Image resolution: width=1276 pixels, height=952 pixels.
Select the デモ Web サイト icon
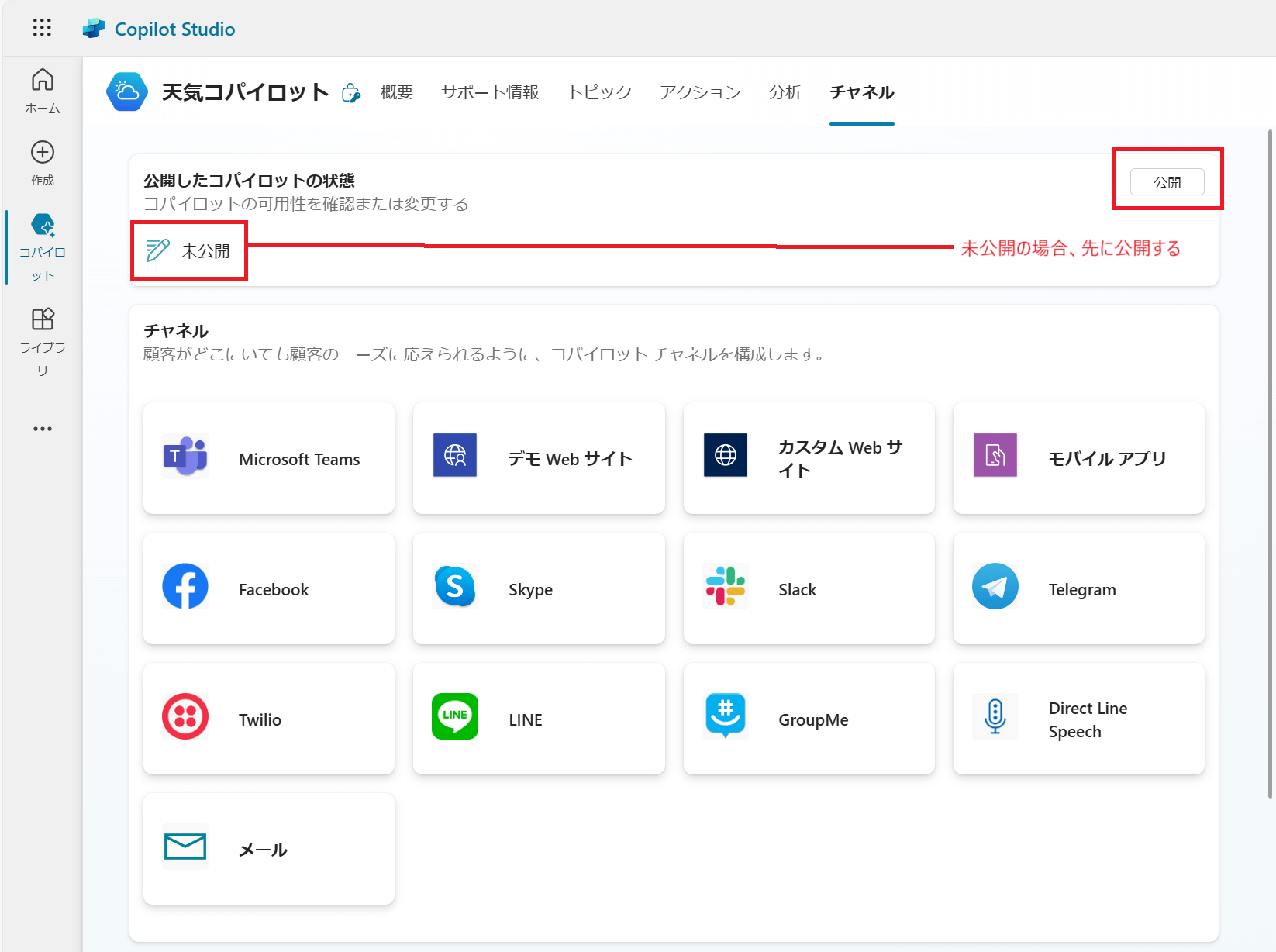[455, 455]
